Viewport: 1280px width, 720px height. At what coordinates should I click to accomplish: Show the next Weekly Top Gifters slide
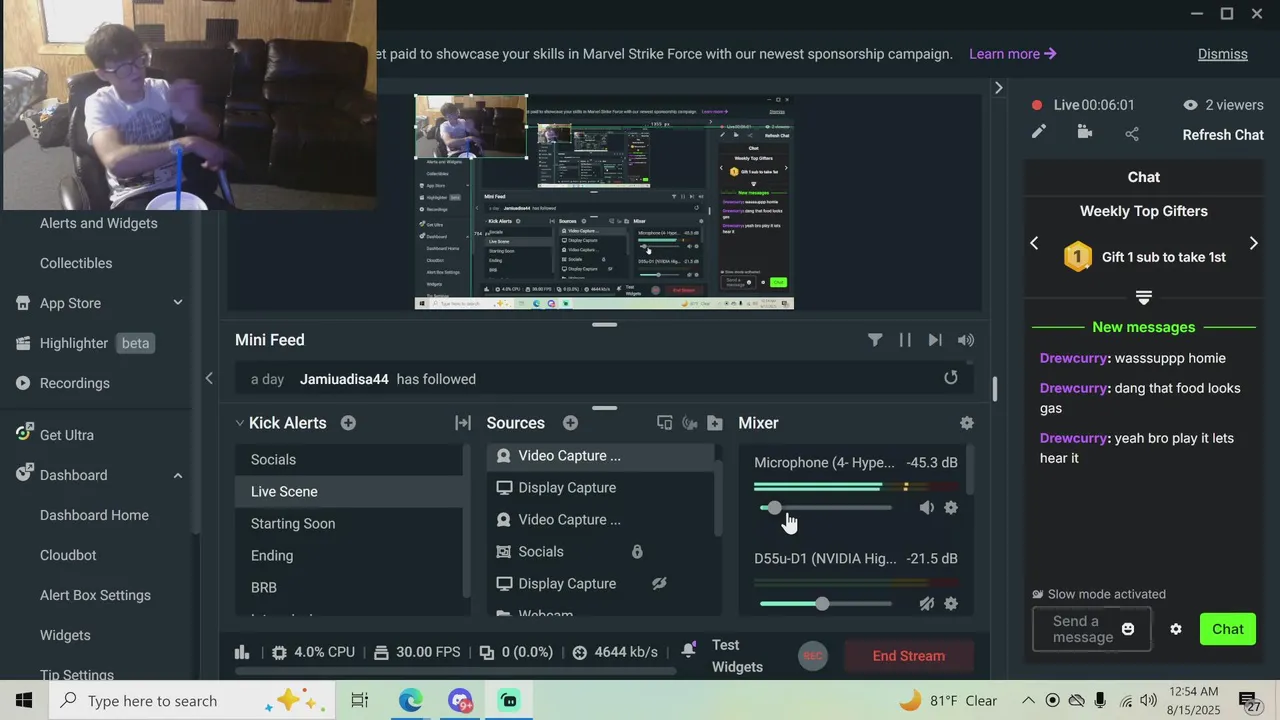[1253, 243]
